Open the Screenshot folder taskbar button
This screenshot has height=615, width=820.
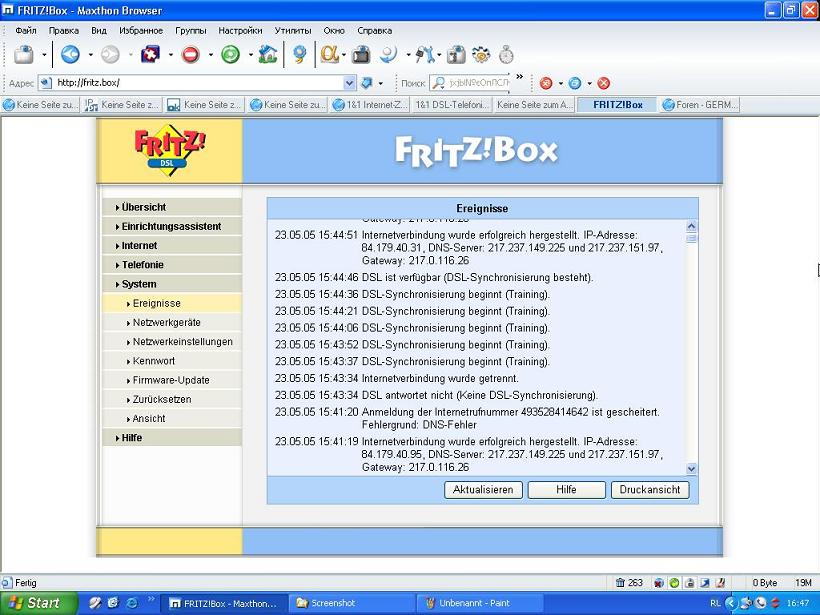coord(352,603)
